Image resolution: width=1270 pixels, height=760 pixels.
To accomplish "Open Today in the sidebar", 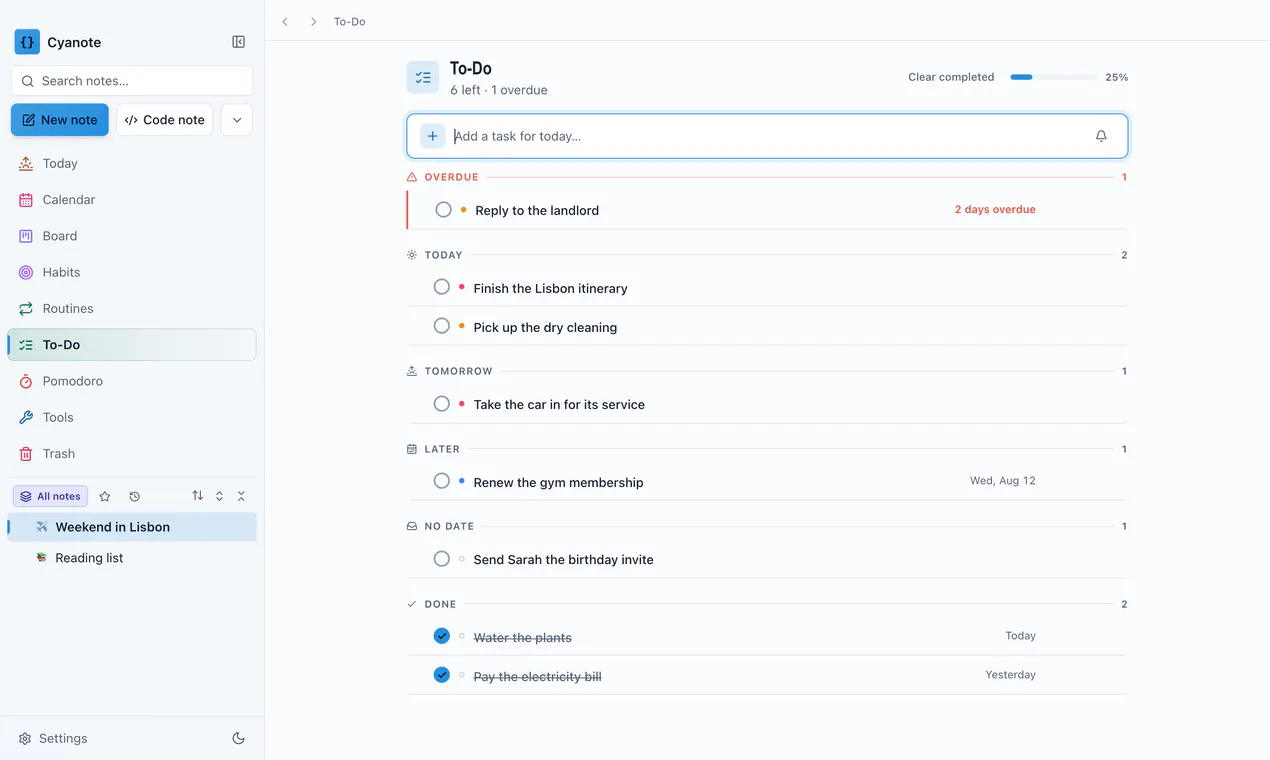I will click(132, 163).
